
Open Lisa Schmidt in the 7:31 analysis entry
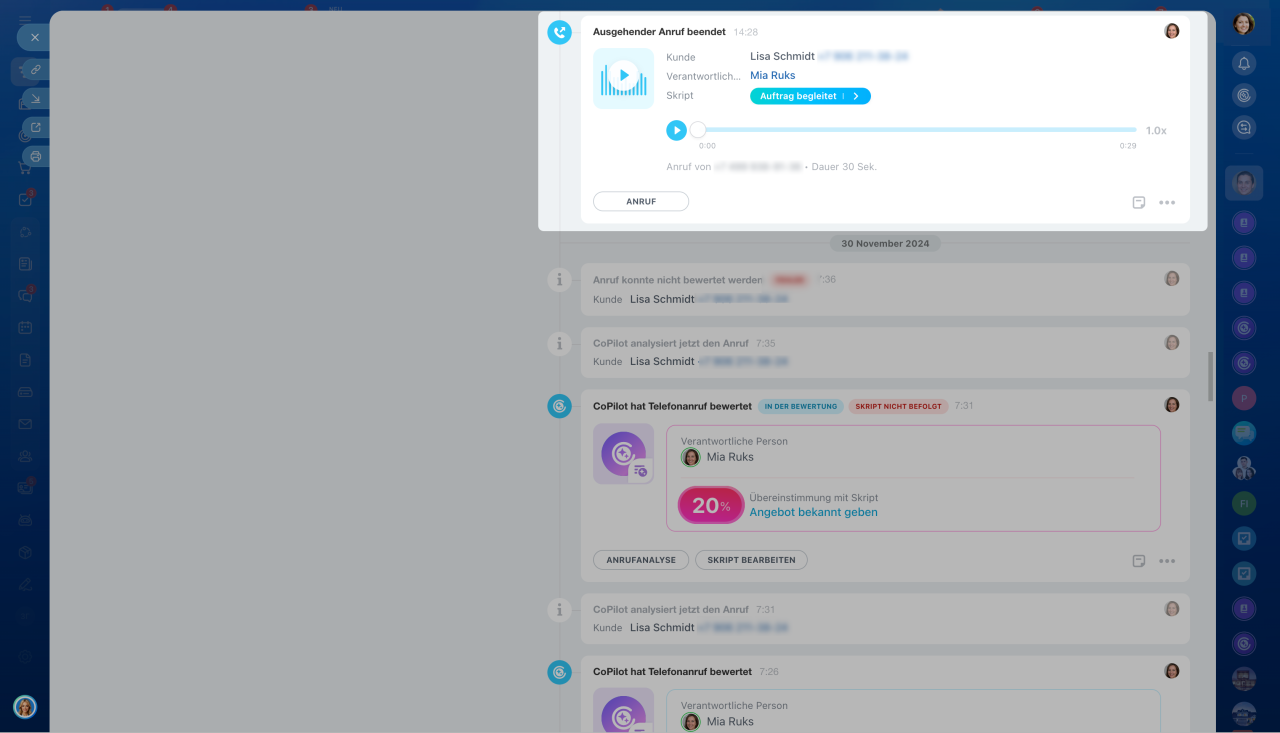coord(662,627)
